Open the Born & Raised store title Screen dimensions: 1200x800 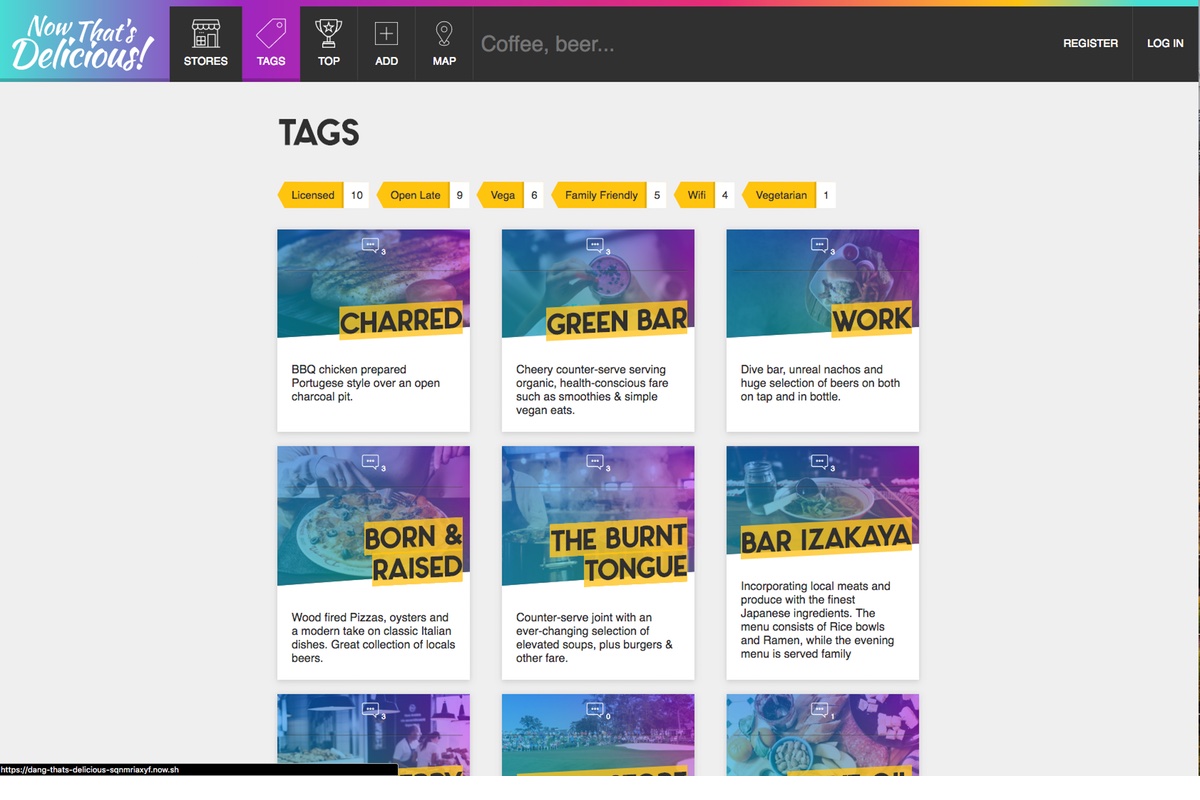click(413, 553)
